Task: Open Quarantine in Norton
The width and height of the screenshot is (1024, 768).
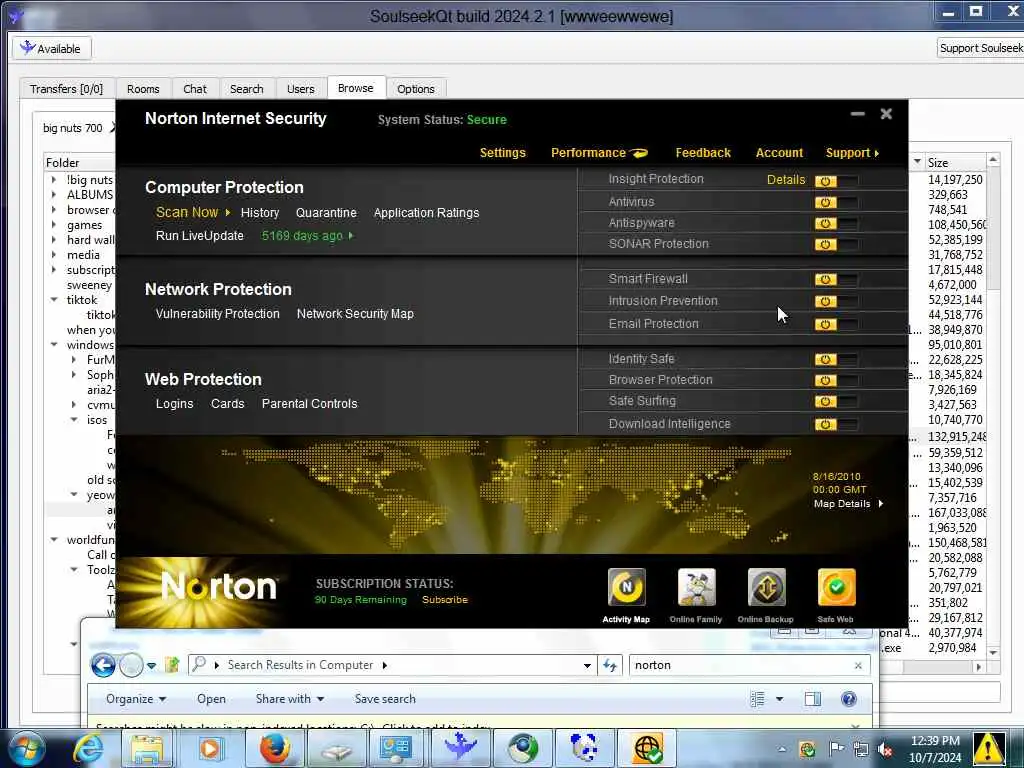Action: [326, 213]
